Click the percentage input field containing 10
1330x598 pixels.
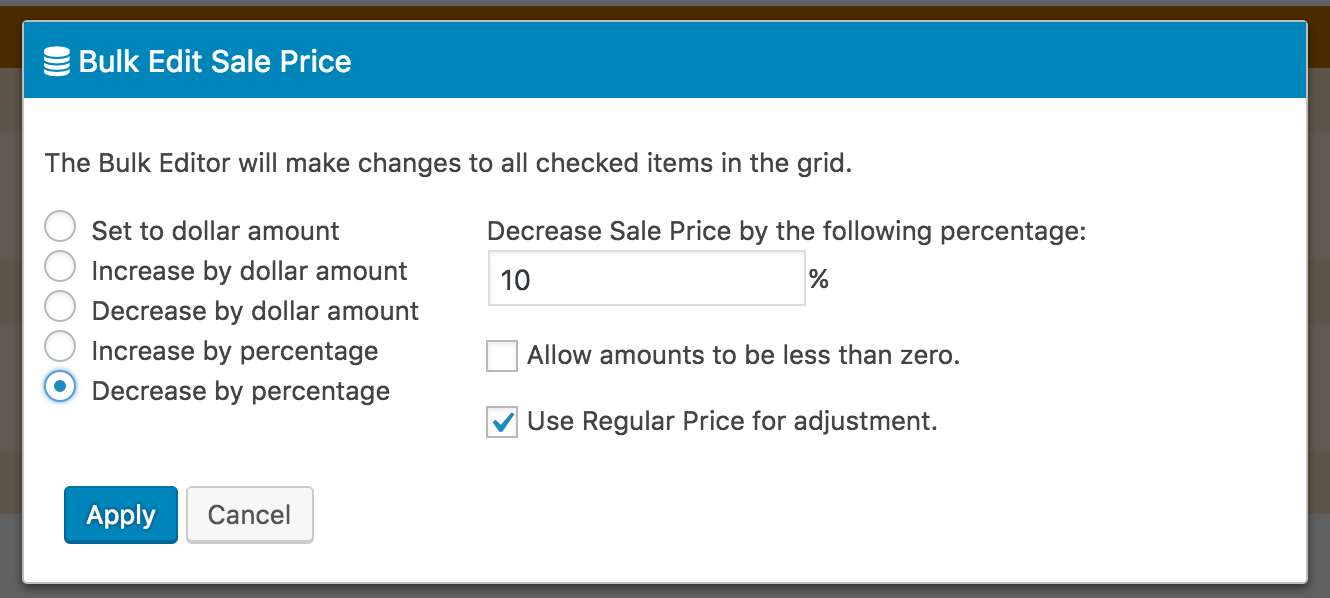click(x=646, y=279)
